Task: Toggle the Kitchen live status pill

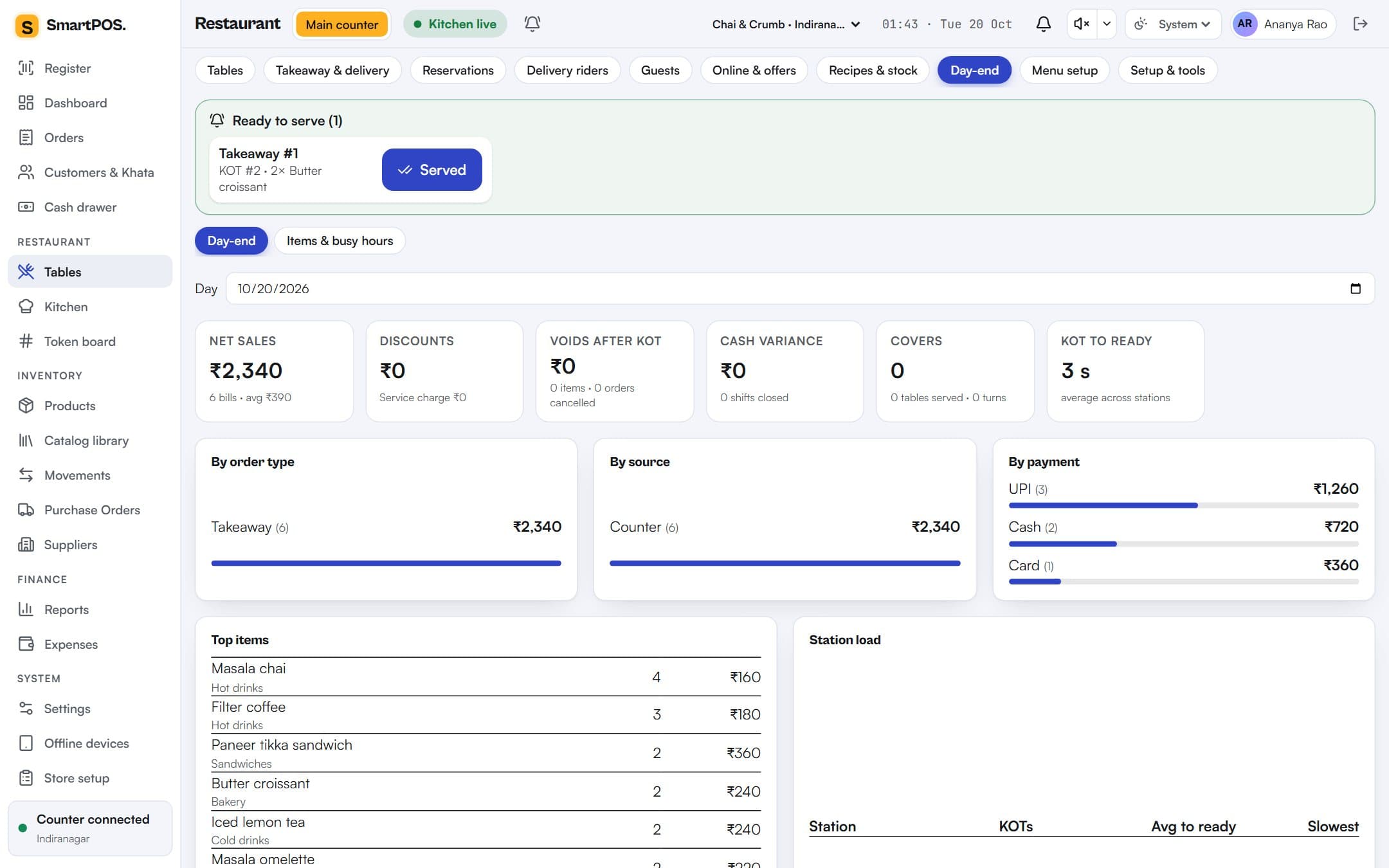Action: (455, 24)
